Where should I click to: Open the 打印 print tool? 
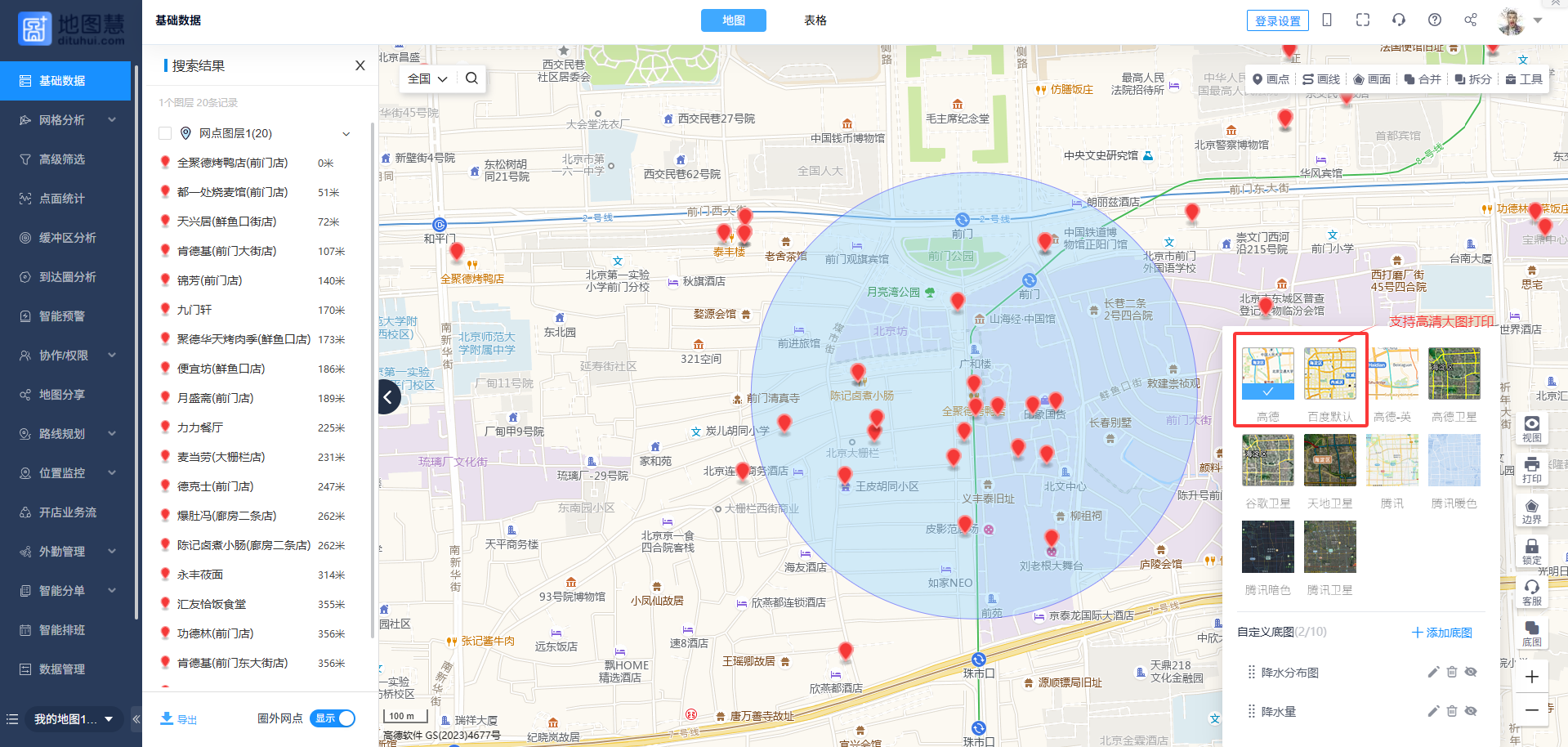(x=1531, y=469)
